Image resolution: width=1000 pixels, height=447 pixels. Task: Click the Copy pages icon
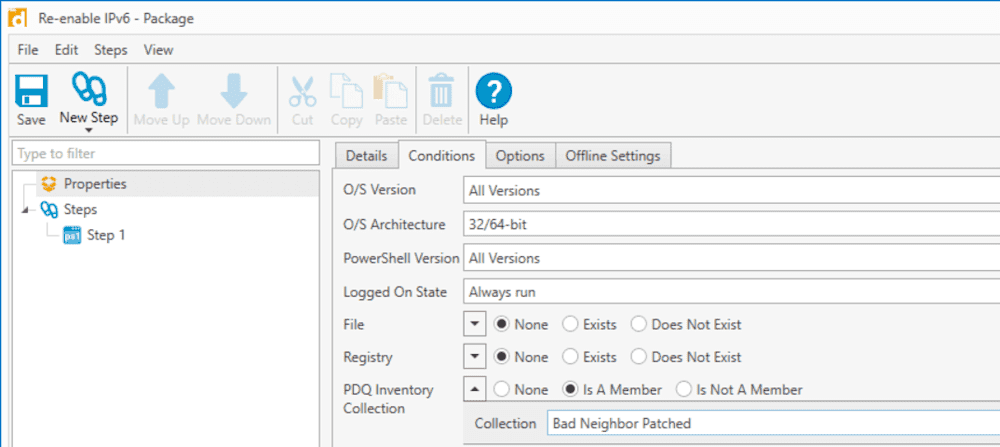tap(346, 91)
